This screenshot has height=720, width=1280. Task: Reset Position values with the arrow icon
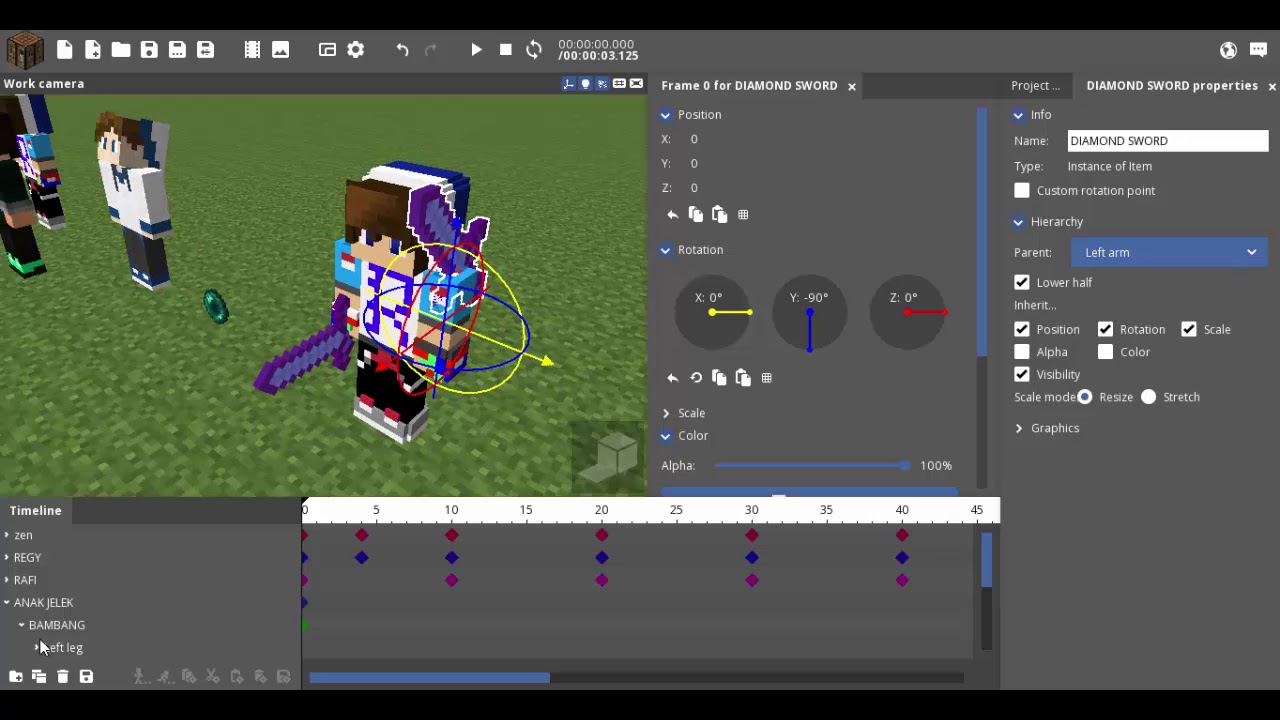(x=672, y=215)
